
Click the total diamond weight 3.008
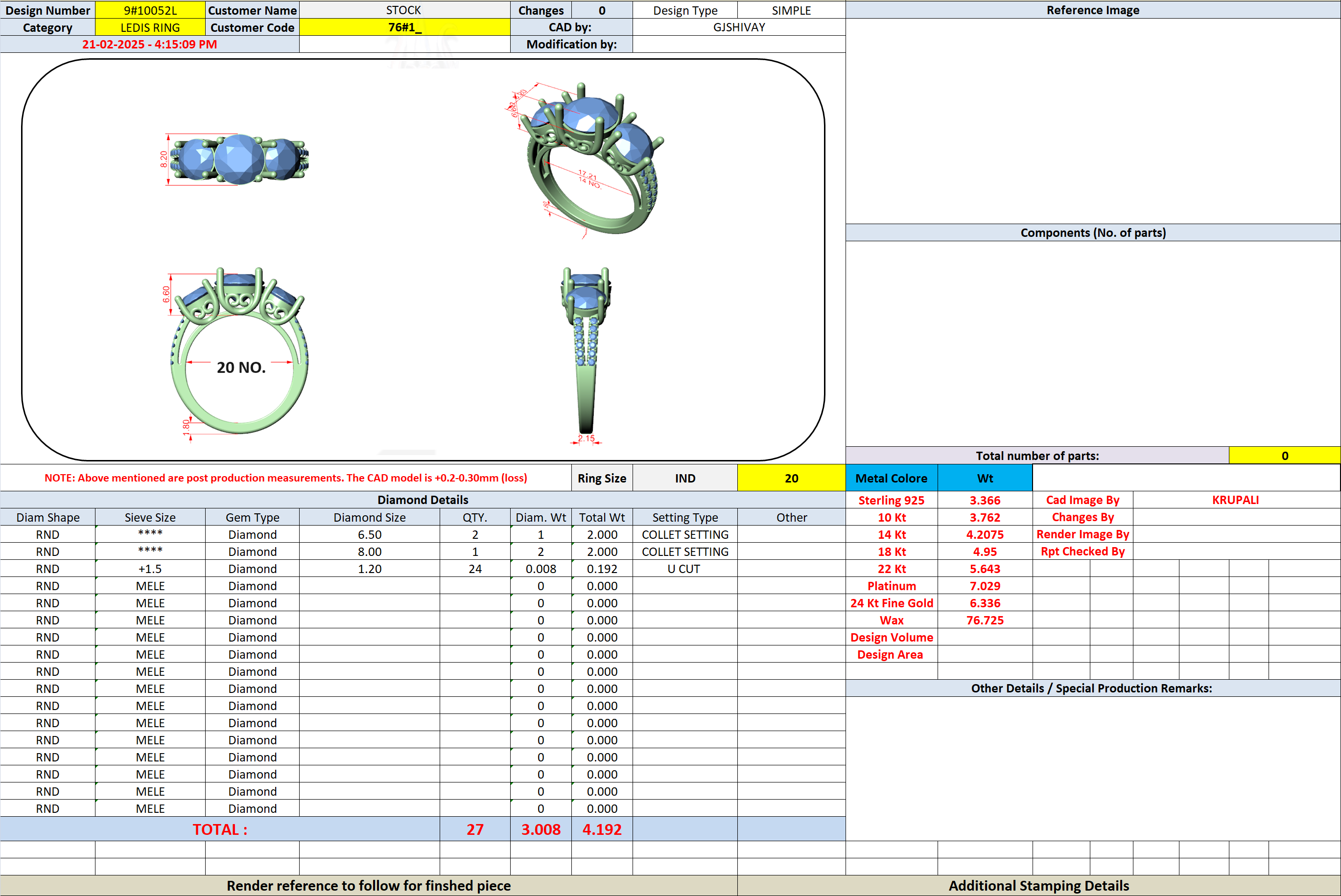pyautogui.click(x=541, y=829)
